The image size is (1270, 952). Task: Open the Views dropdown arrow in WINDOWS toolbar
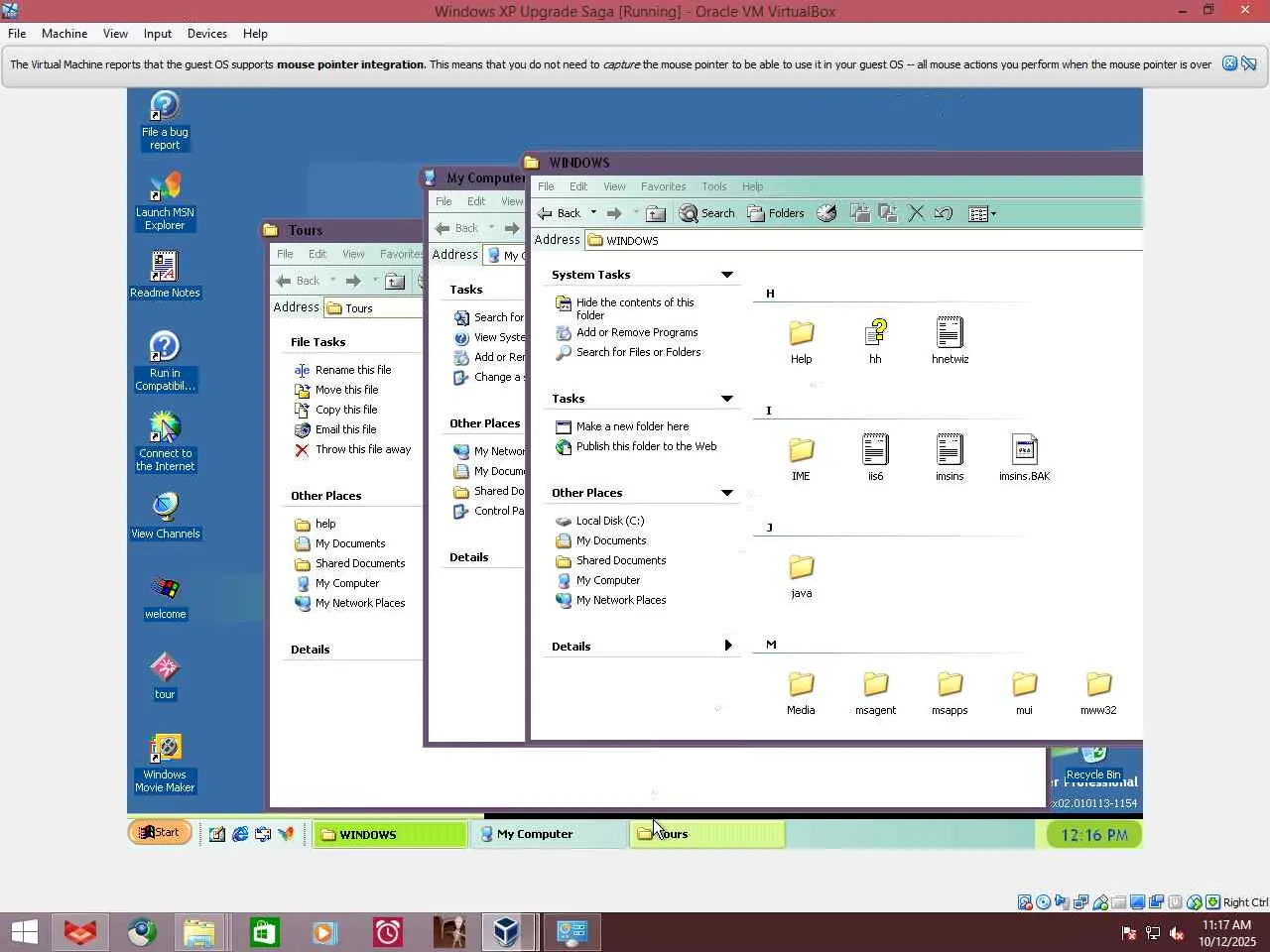tap(993, 213)
